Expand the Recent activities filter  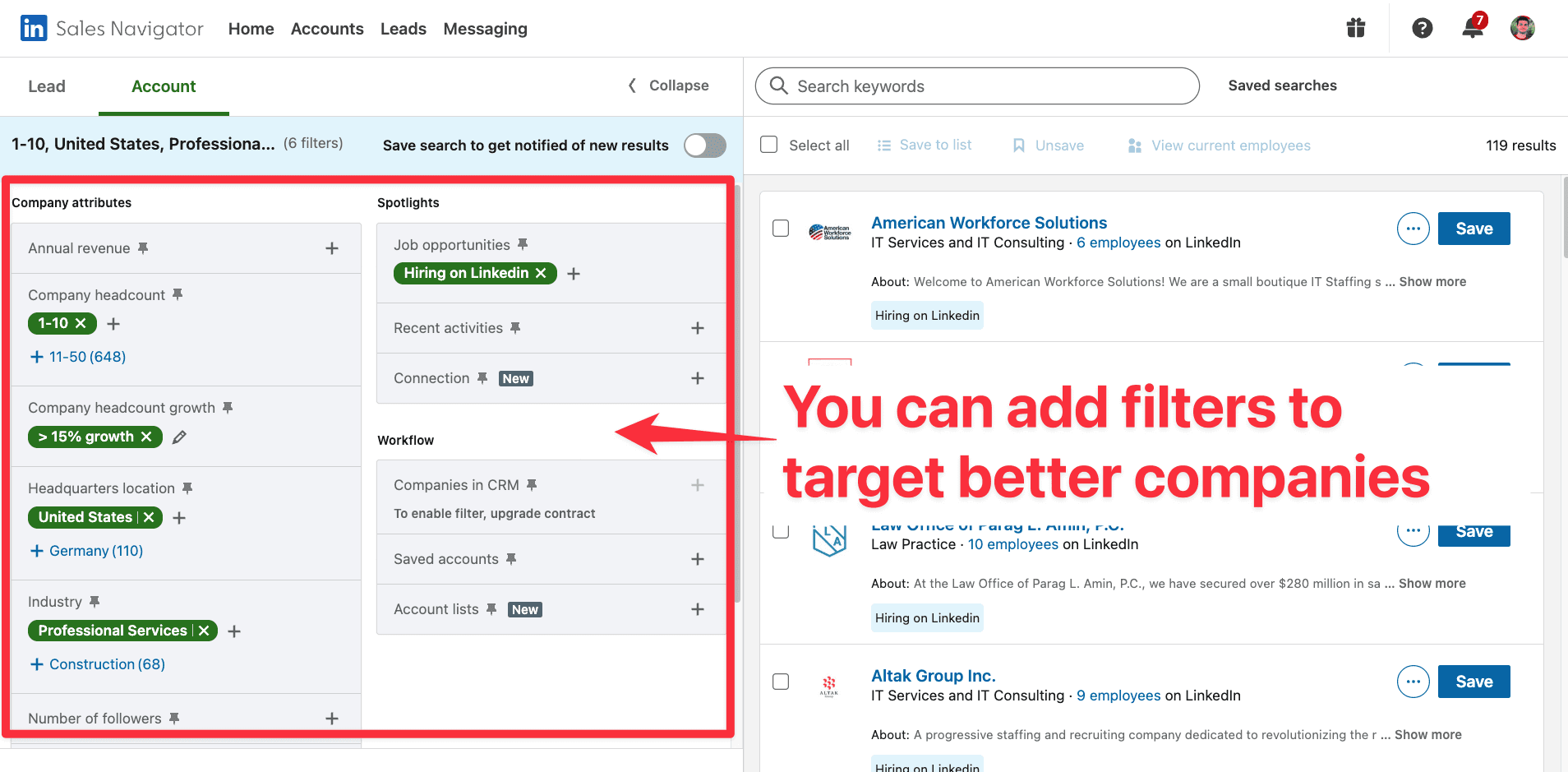[698, 328]
